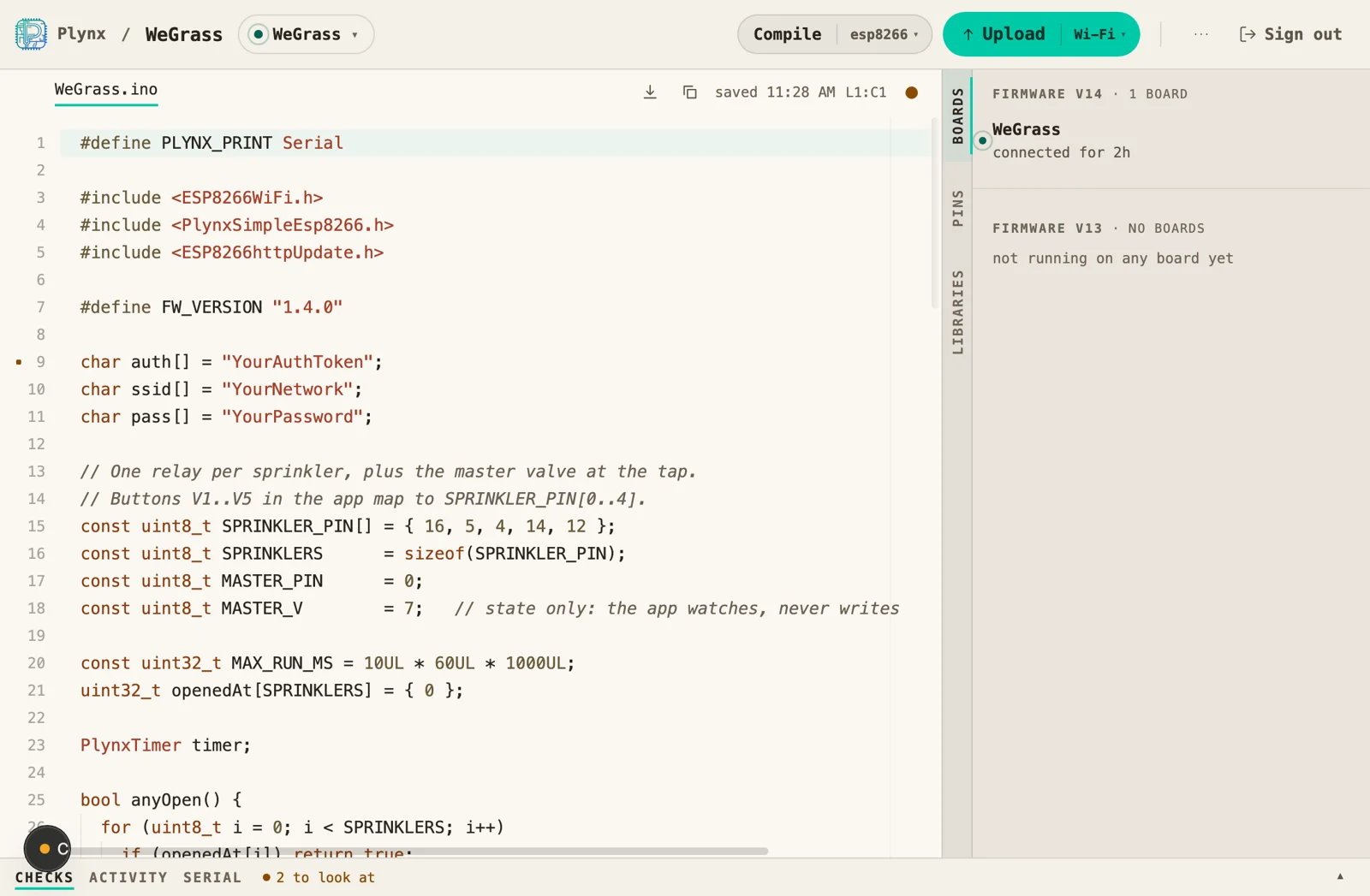Expand the bottom panel with triangle

point(1340,876)
